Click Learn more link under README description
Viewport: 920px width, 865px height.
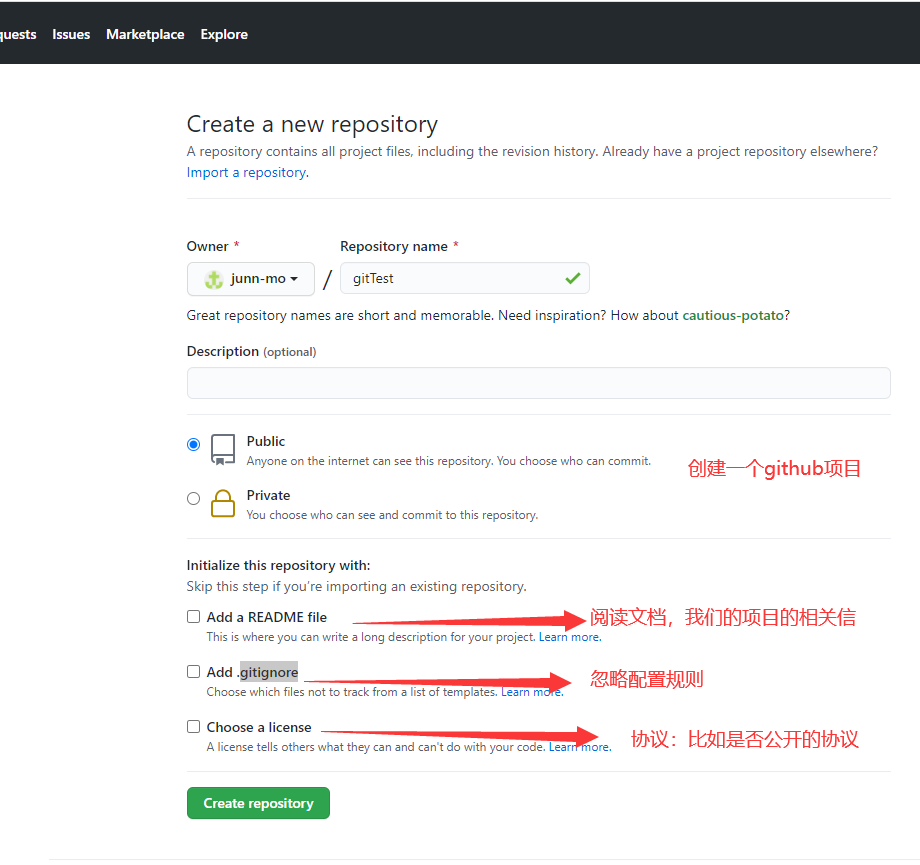pyautogui.click(x=570, y=637)
